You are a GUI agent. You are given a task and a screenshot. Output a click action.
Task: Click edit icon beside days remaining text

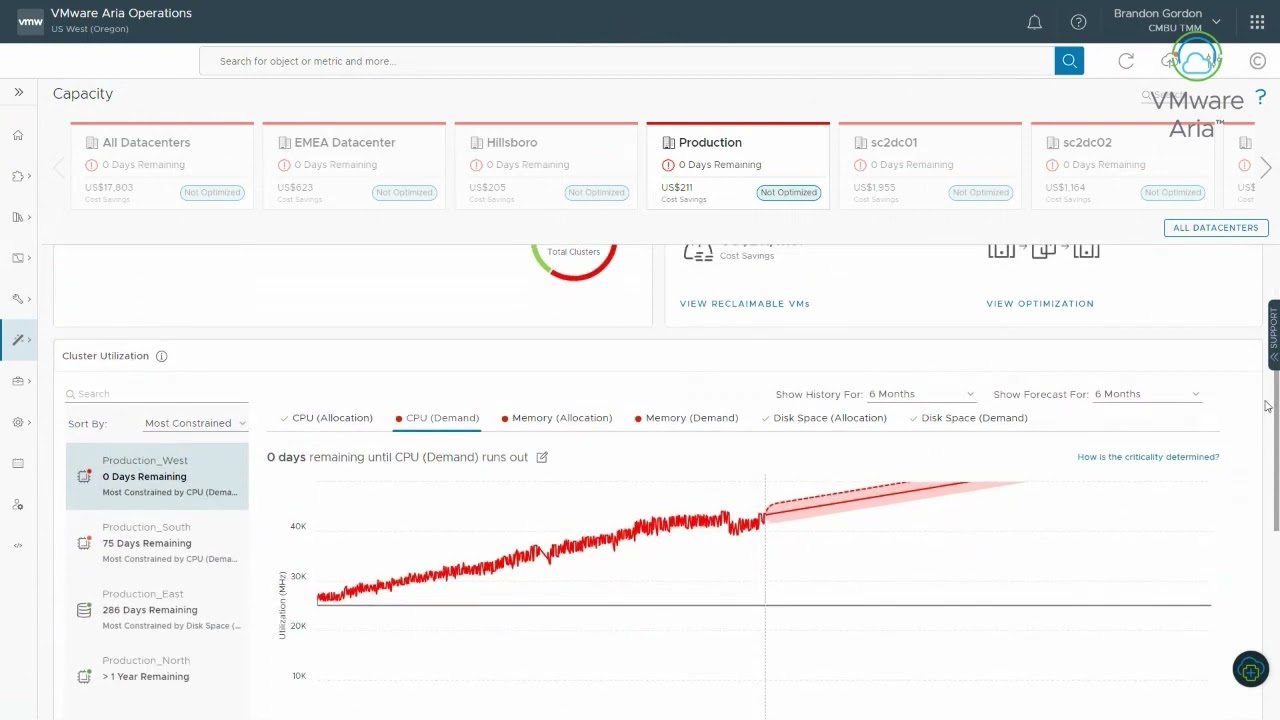click(542, 457)
